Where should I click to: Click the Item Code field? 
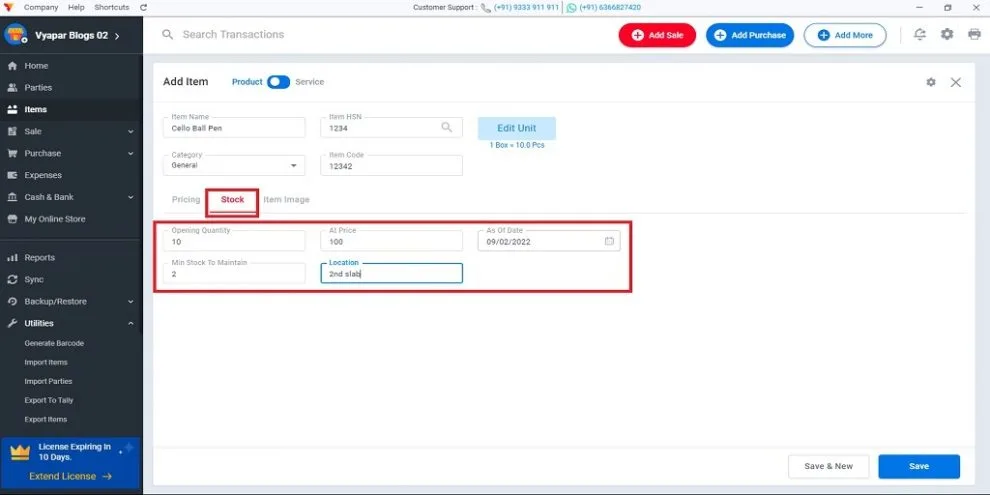click(x=391, y=165)
